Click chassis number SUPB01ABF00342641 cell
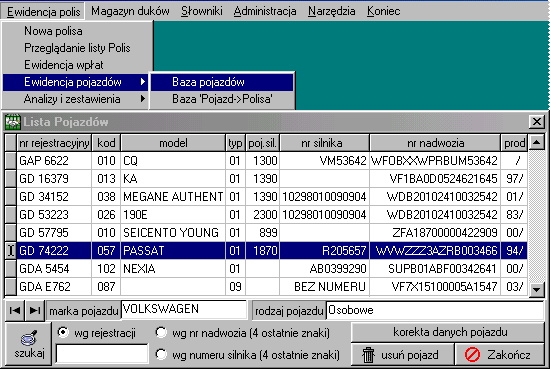This screenshot has width=550, height=369. (x=435, y=269)
